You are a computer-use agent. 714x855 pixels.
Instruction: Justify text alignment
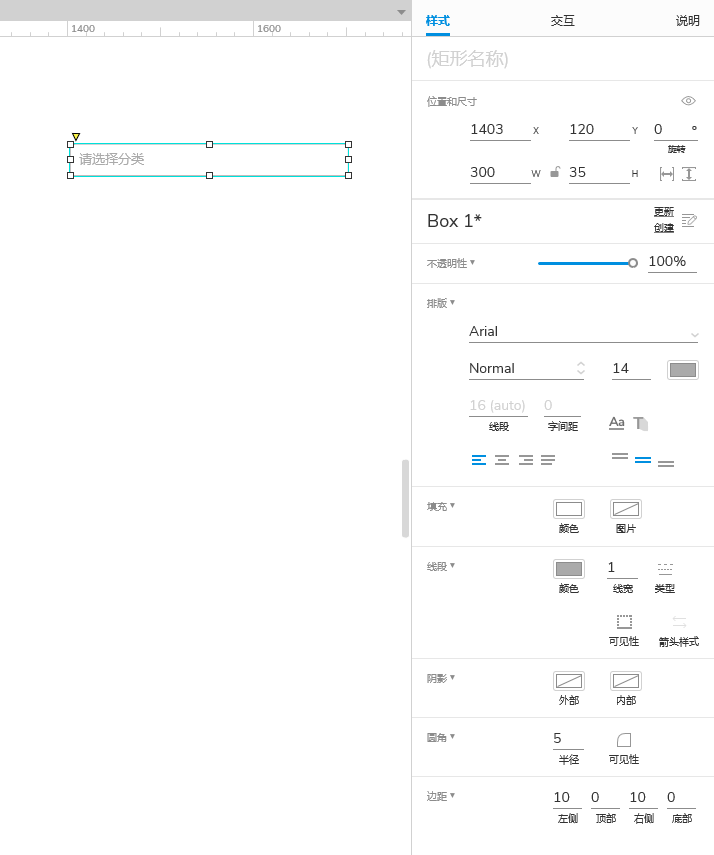pyautogui.click(x=548, y=460)
